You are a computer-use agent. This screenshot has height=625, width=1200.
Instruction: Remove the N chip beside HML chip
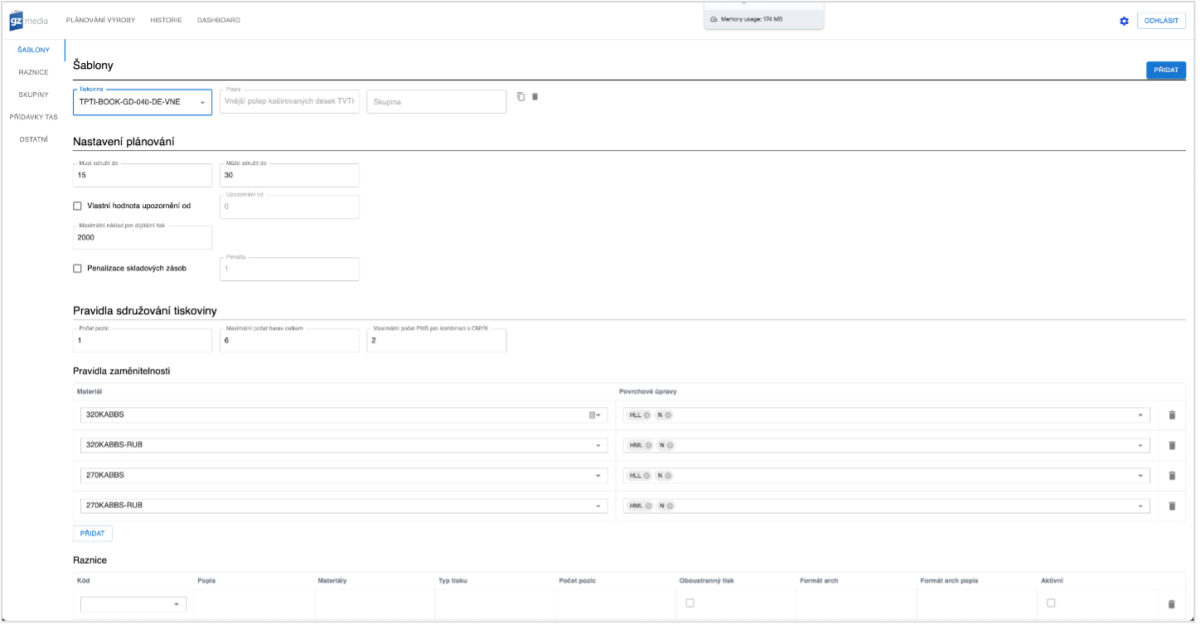pyautogui.click(x=670, y=445)
